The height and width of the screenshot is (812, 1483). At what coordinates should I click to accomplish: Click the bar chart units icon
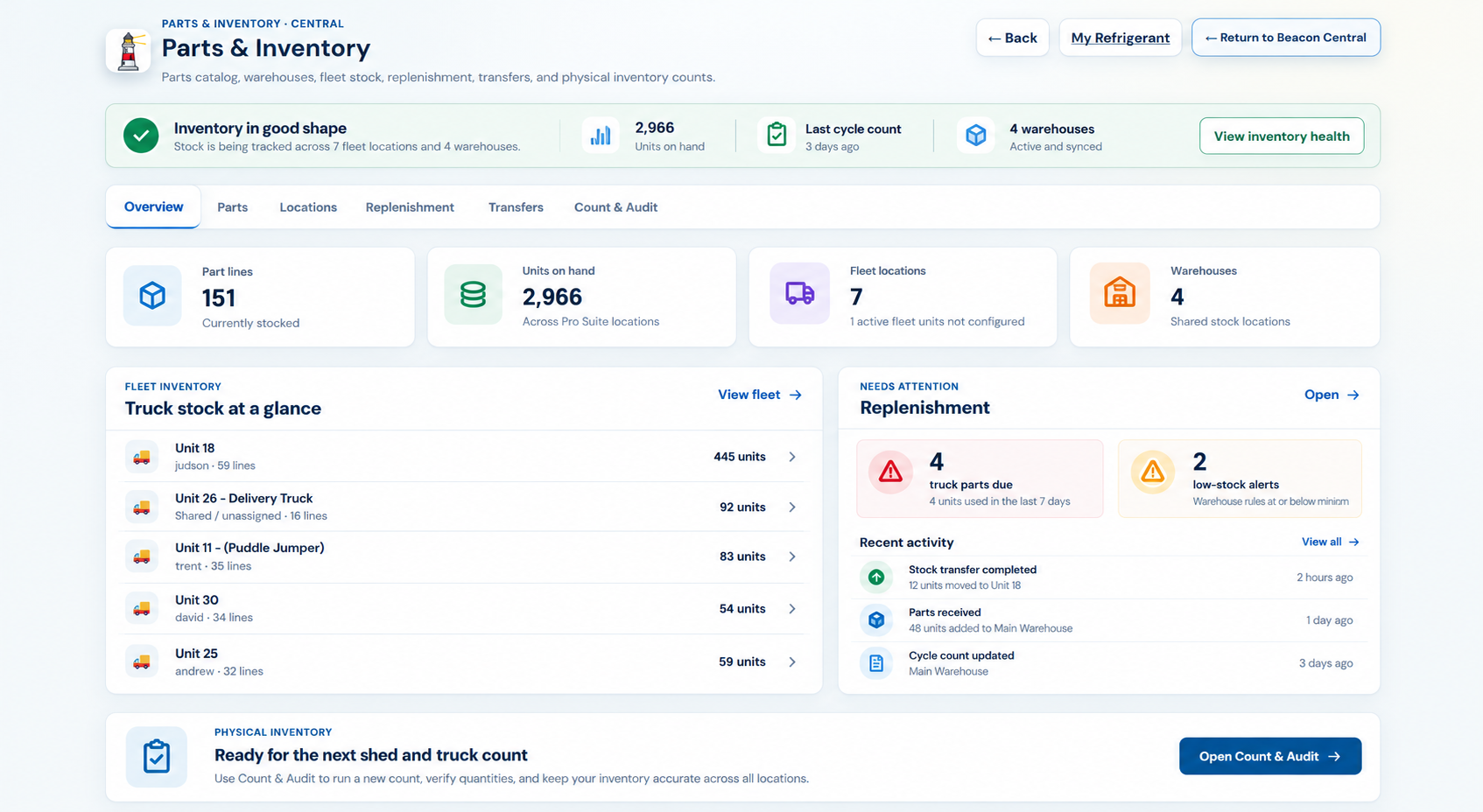pyautogui.click(x=601, y=136)
